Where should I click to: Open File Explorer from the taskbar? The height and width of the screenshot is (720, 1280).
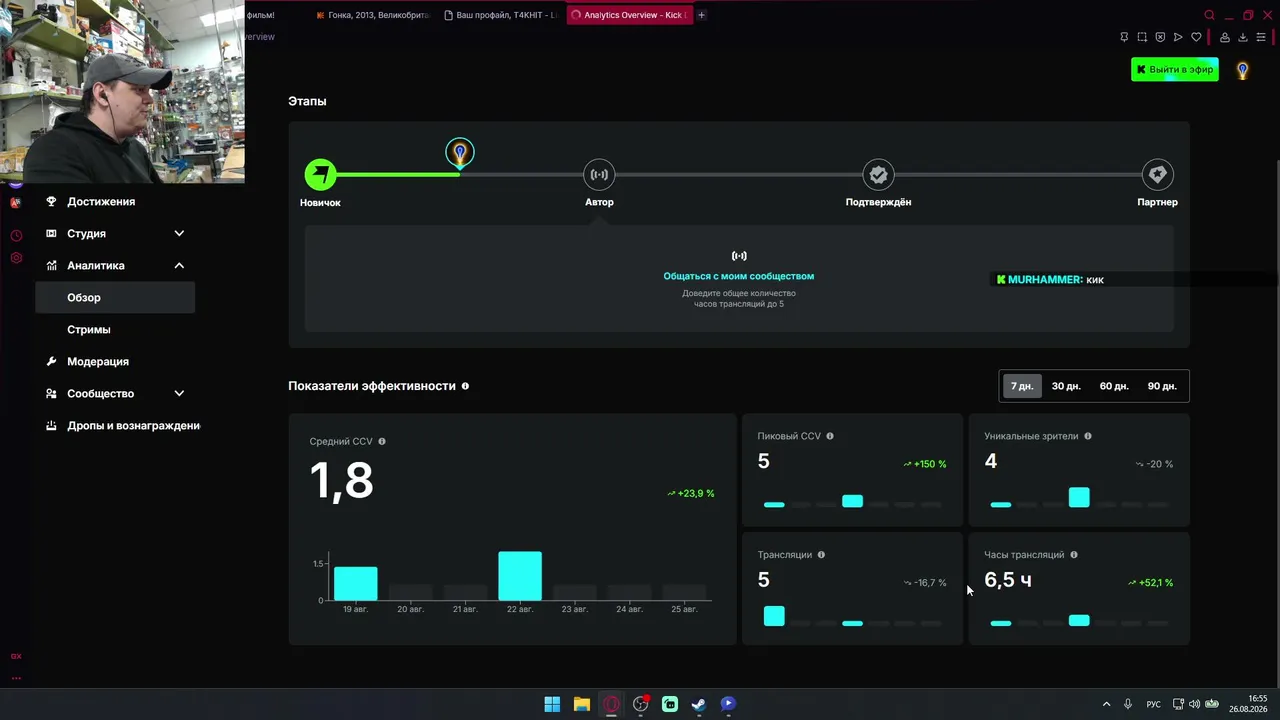pyautogui.click(x=581, y=704)
